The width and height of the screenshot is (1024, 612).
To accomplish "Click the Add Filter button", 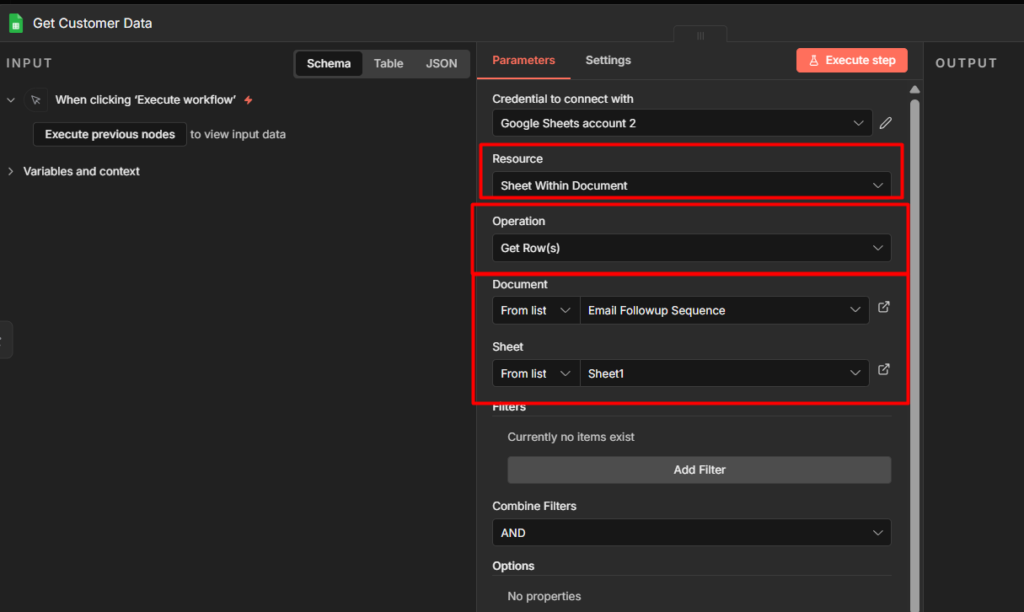I will coord(698,469).
